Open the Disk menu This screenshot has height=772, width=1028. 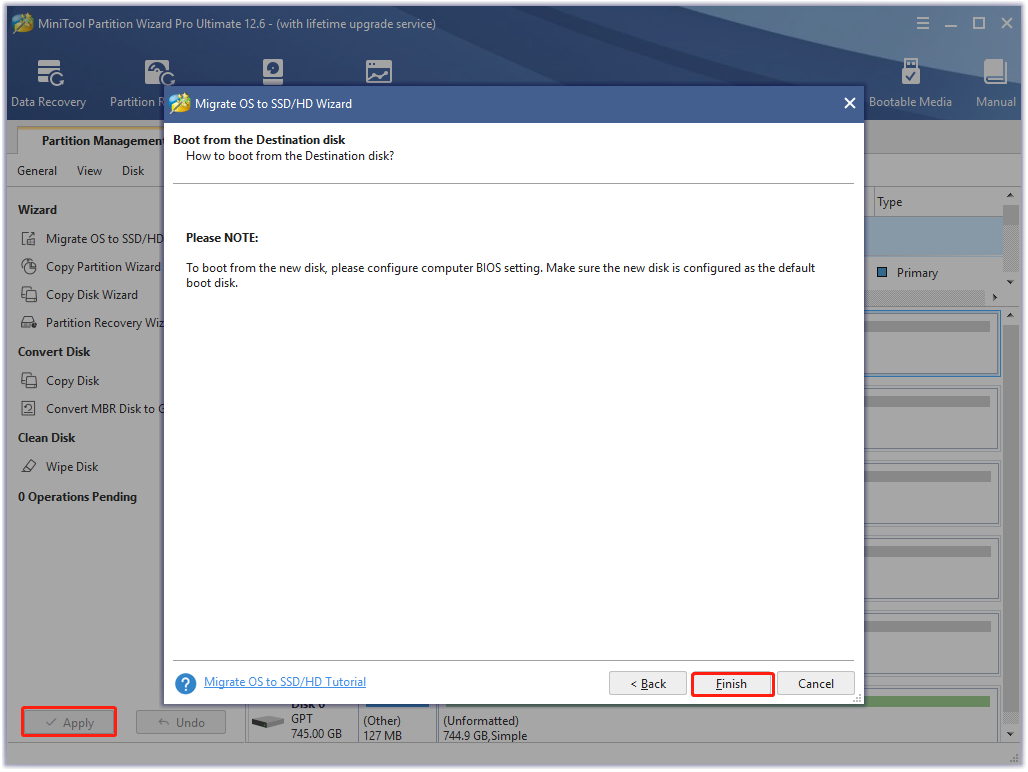(133, 171)
